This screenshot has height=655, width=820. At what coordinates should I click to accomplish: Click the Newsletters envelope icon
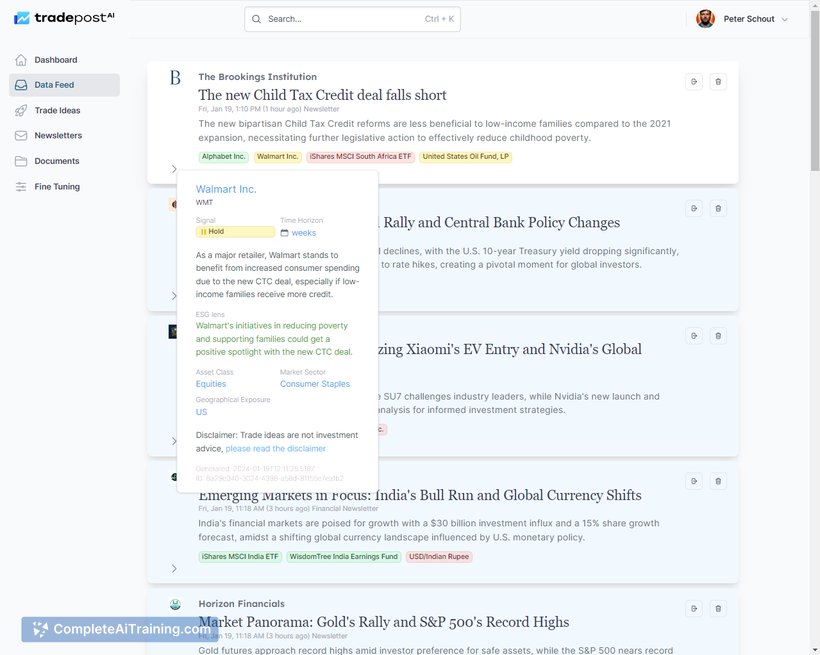pyautogui.click(x=21, y=135)
